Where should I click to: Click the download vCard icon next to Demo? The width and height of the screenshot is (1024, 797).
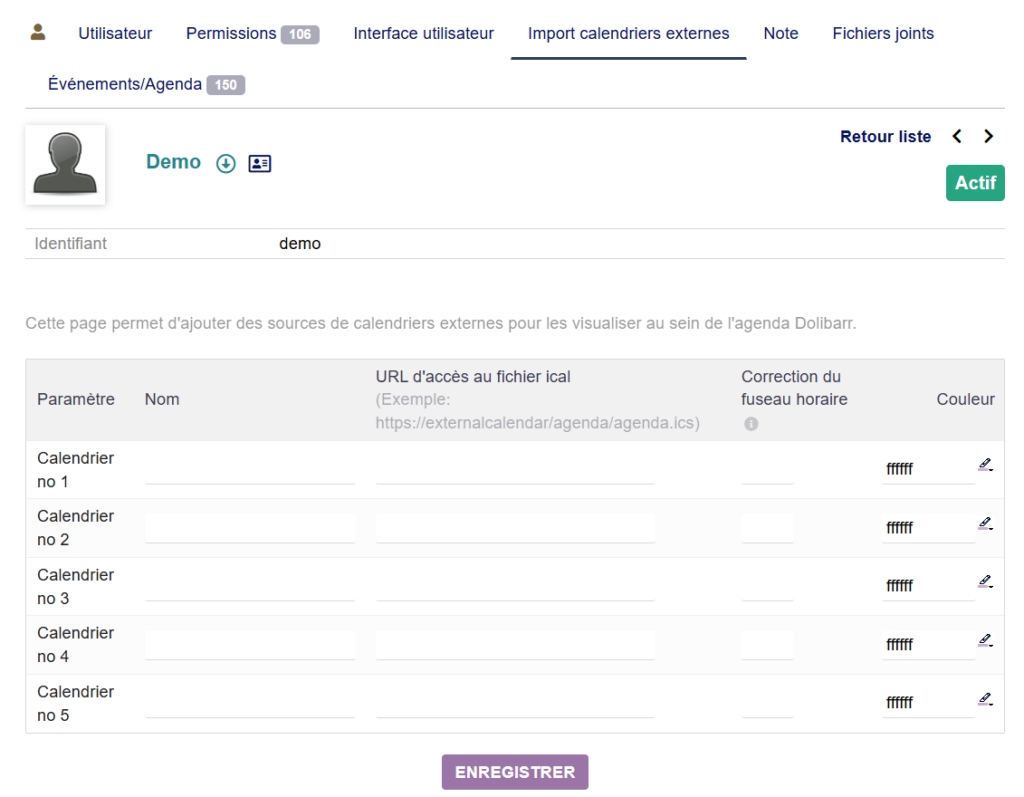[x=226, y=164]
